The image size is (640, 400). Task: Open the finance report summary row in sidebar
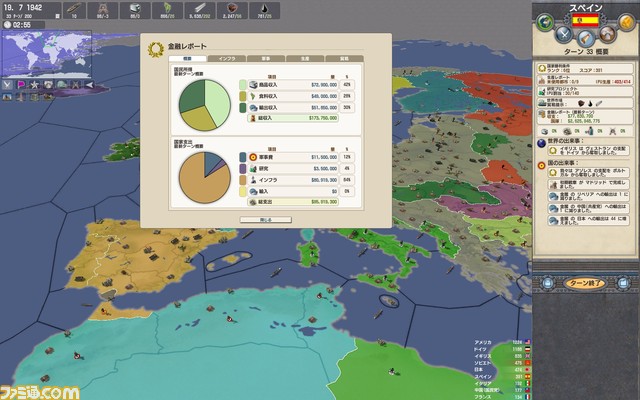click(585, 116)
